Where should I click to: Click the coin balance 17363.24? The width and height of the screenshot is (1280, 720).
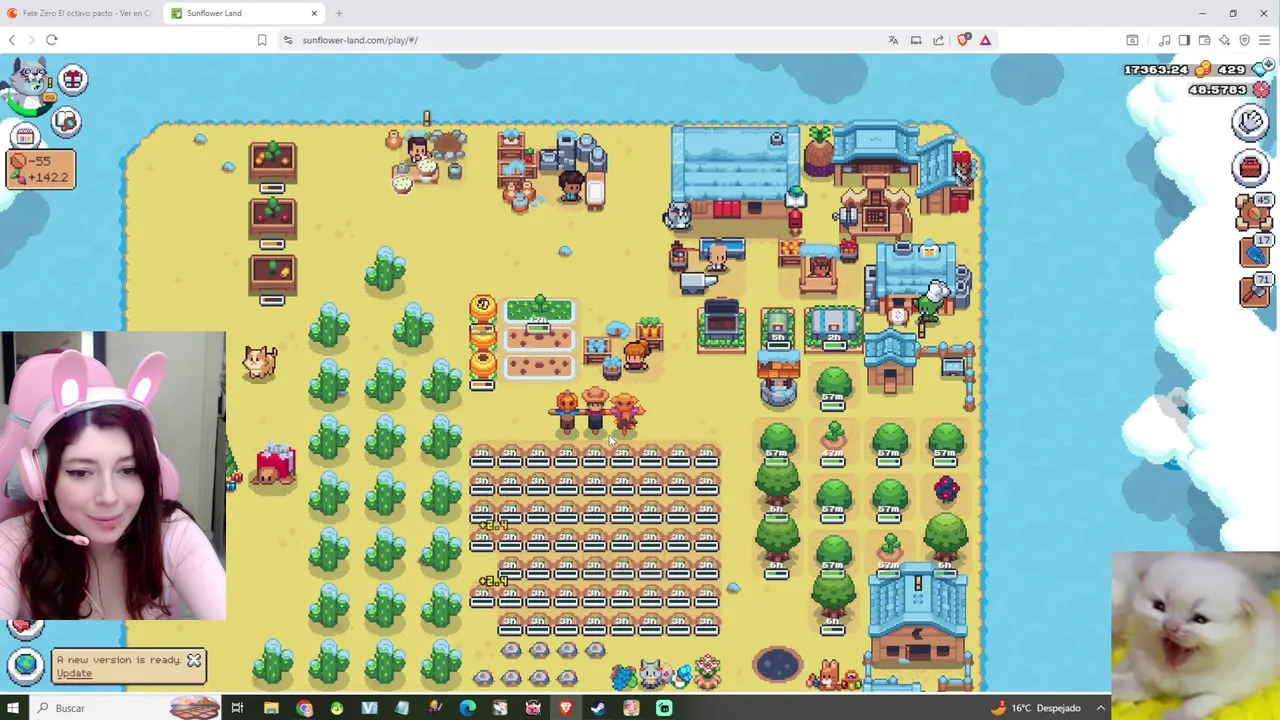(1156, 70)
